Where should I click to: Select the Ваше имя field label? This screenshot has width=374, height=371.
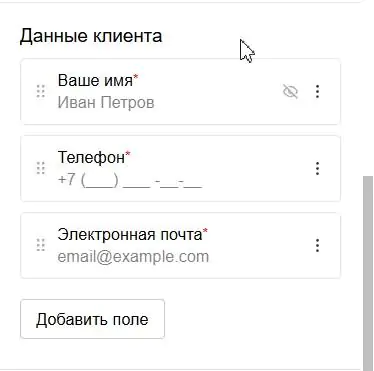95,81
